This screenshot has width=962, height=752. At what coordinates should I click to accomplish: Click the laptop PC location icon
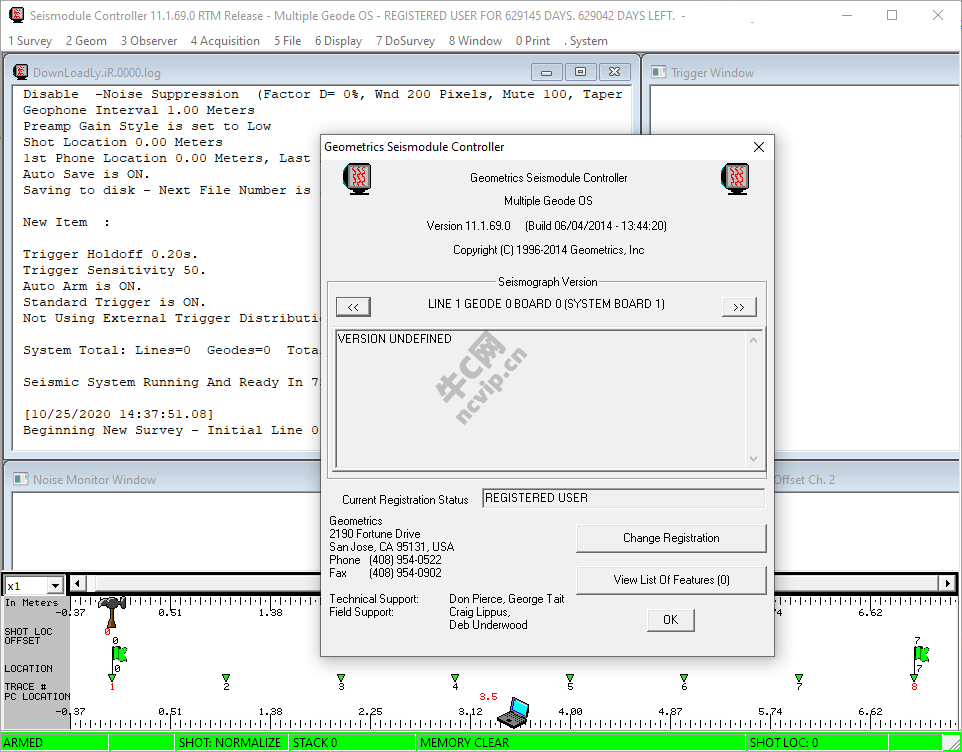[x=513, y=713]
